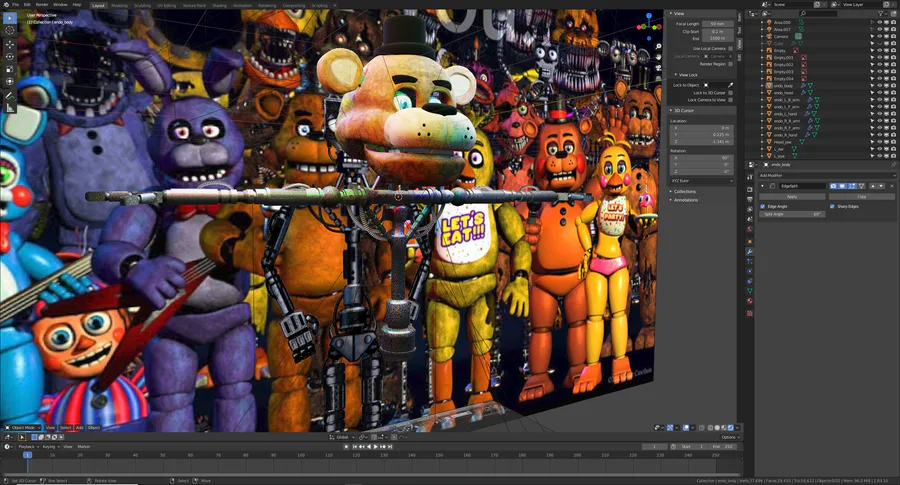Uncheck the Edge Angle checkbox

pyautogui.click(x=763, y=206)
